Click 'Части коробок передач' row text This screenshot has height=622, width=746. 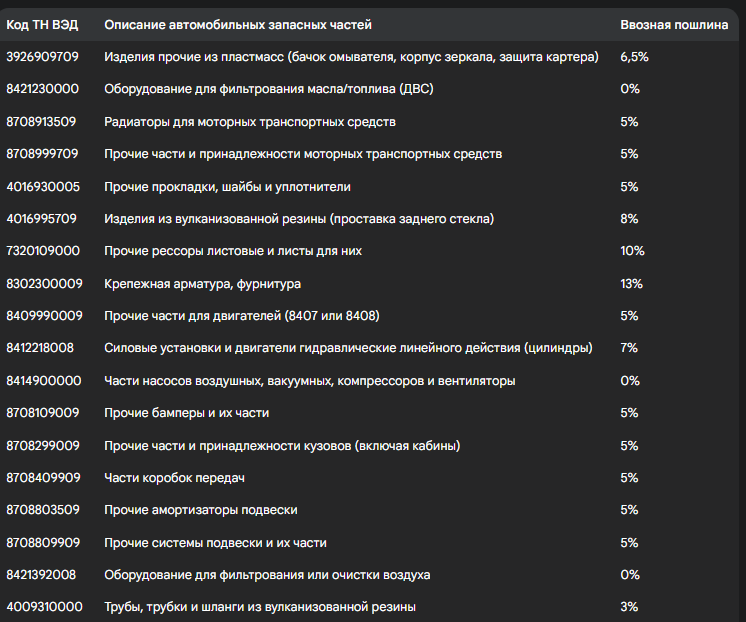click(174, 478)
